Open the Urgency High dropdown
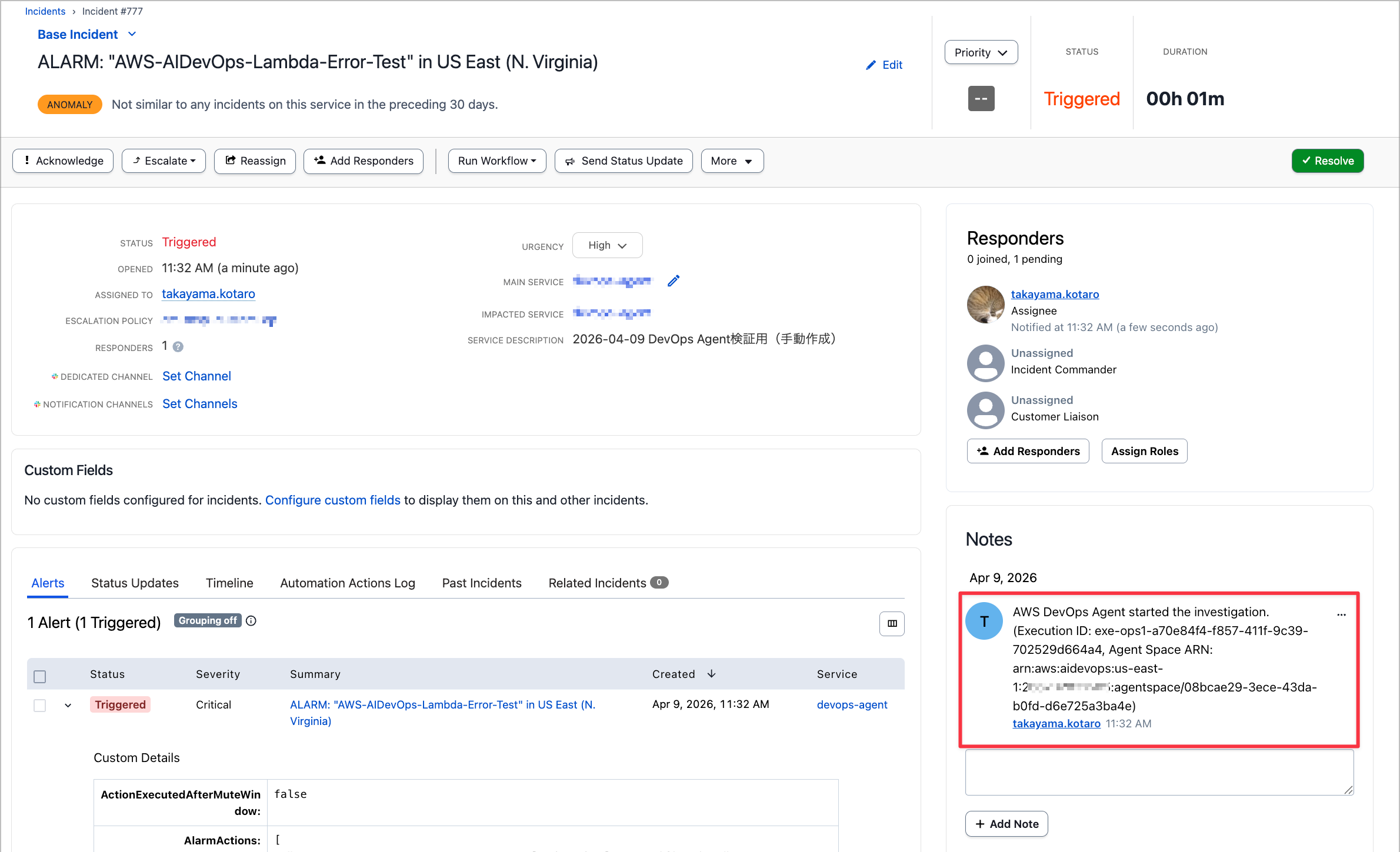 pos(607,245)
